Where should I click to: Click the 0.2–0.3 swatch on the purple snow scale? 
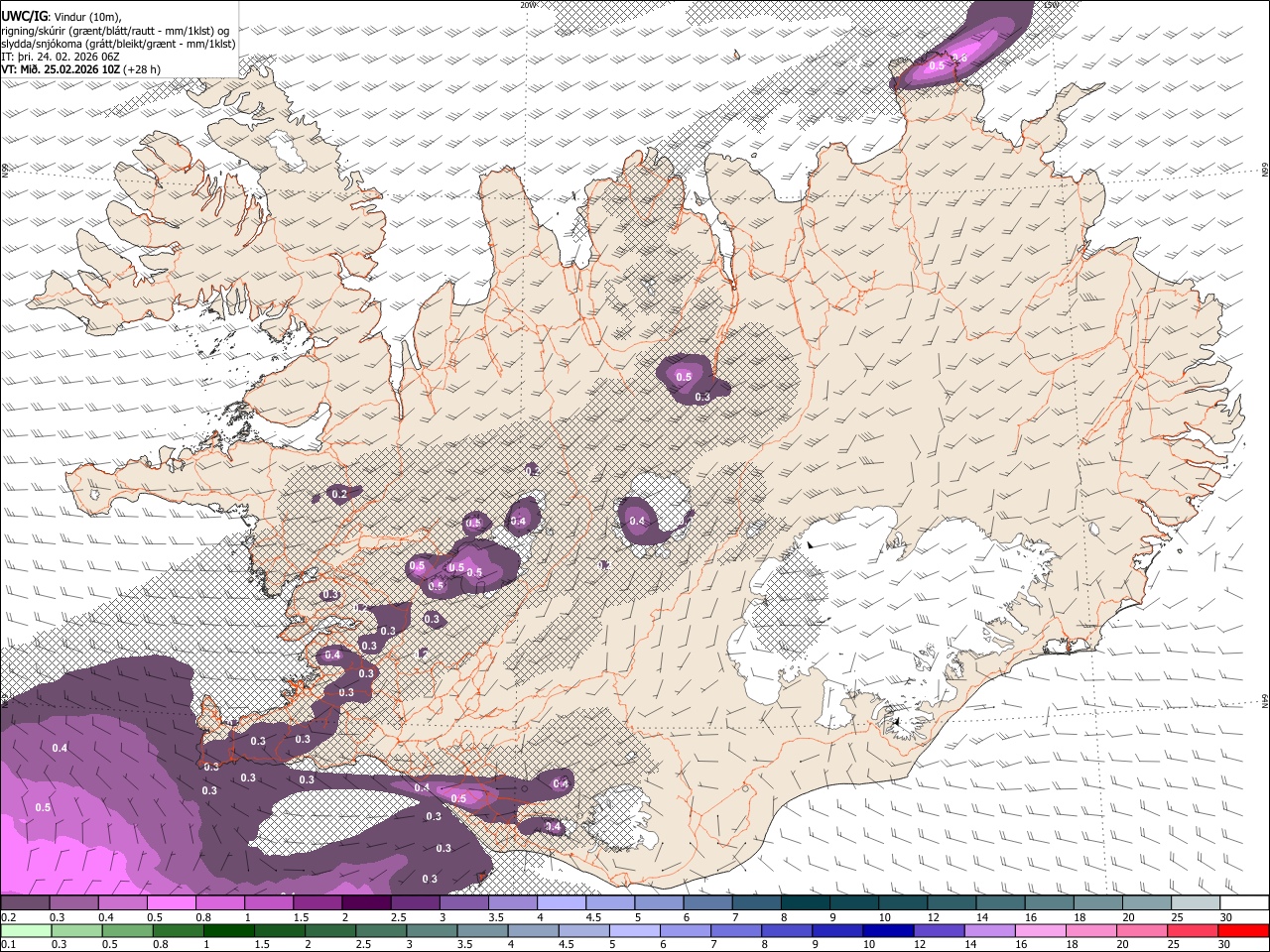click(25, 902)
